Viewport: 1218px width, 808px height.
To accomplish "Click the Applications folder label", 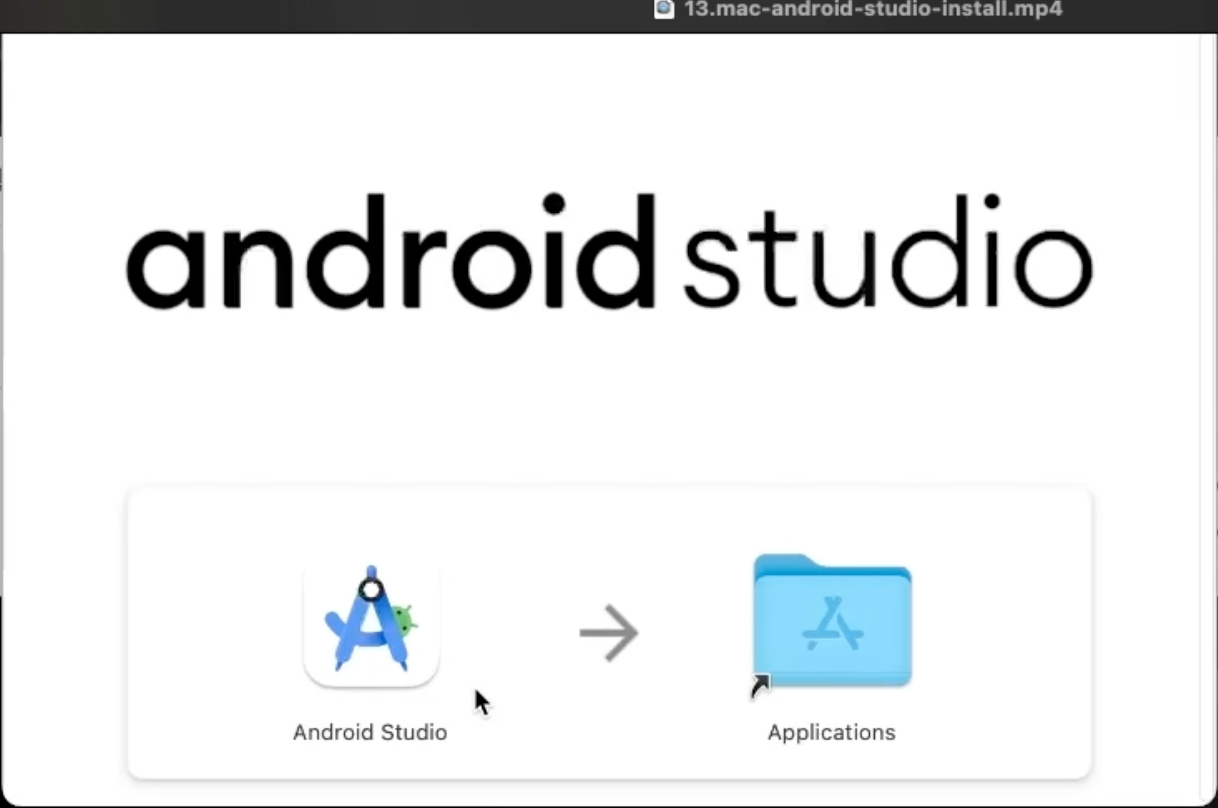I will pos(832,732).
